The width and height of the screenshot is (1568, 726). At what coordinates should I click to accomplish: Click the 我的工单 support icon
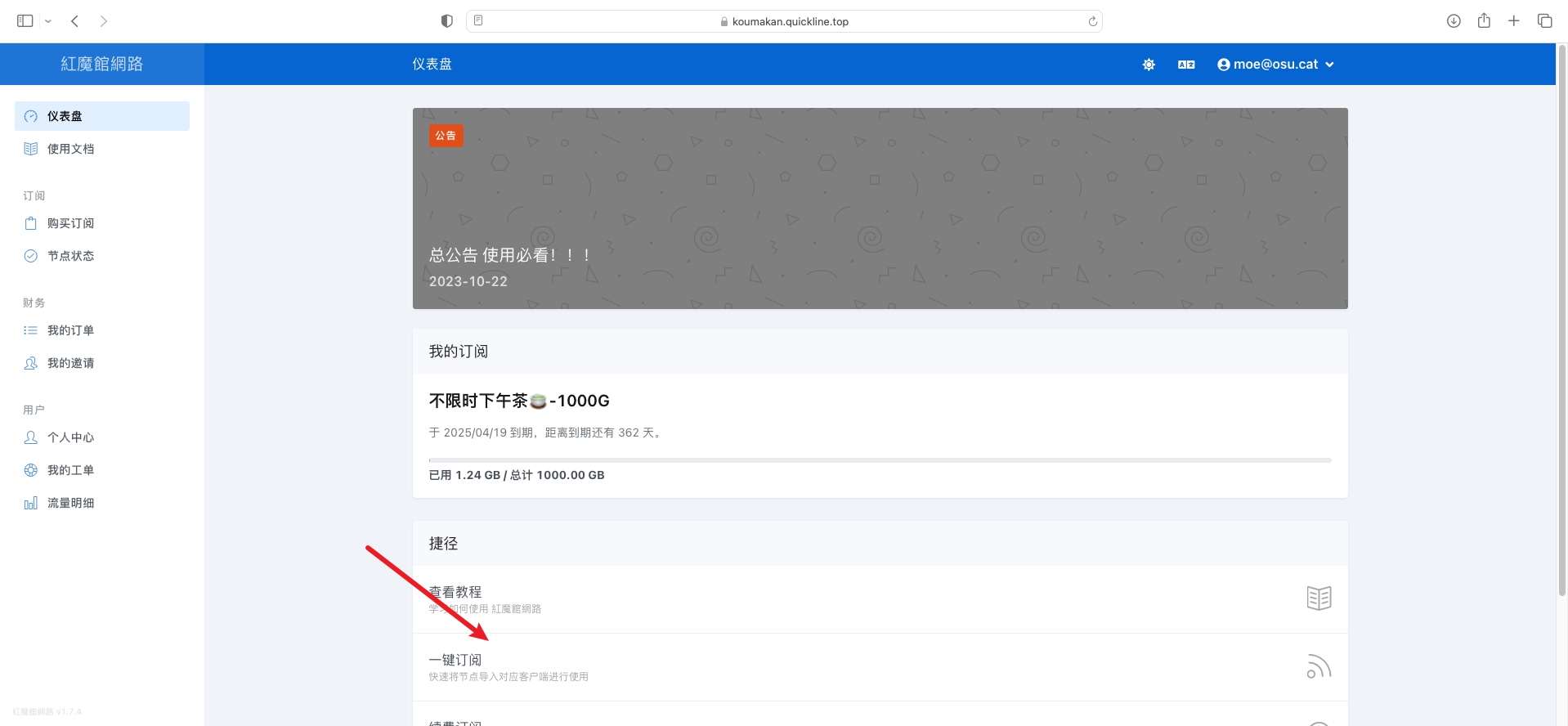click(x=31, y=470)
